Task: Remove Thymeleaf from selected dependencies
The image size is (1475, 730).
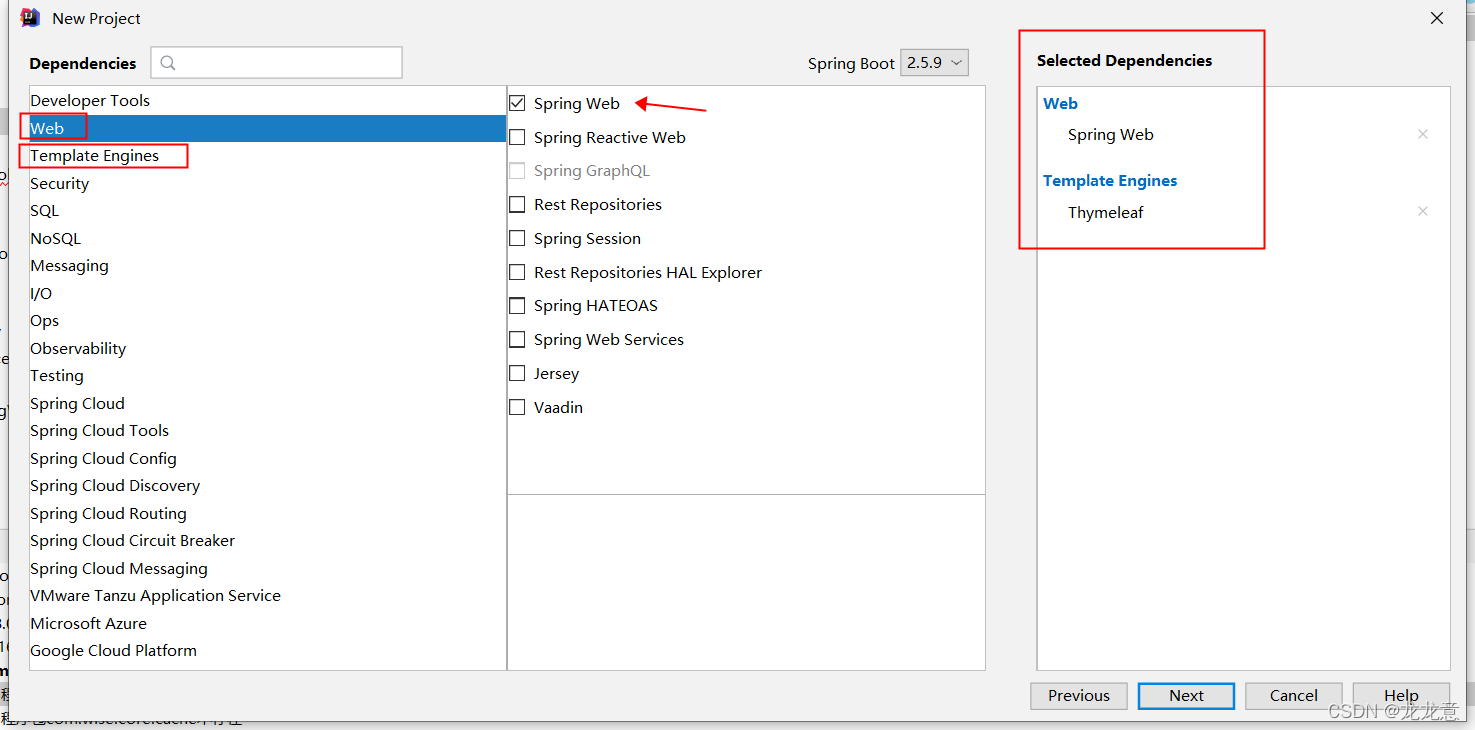Action: (x=1423, y=211)
